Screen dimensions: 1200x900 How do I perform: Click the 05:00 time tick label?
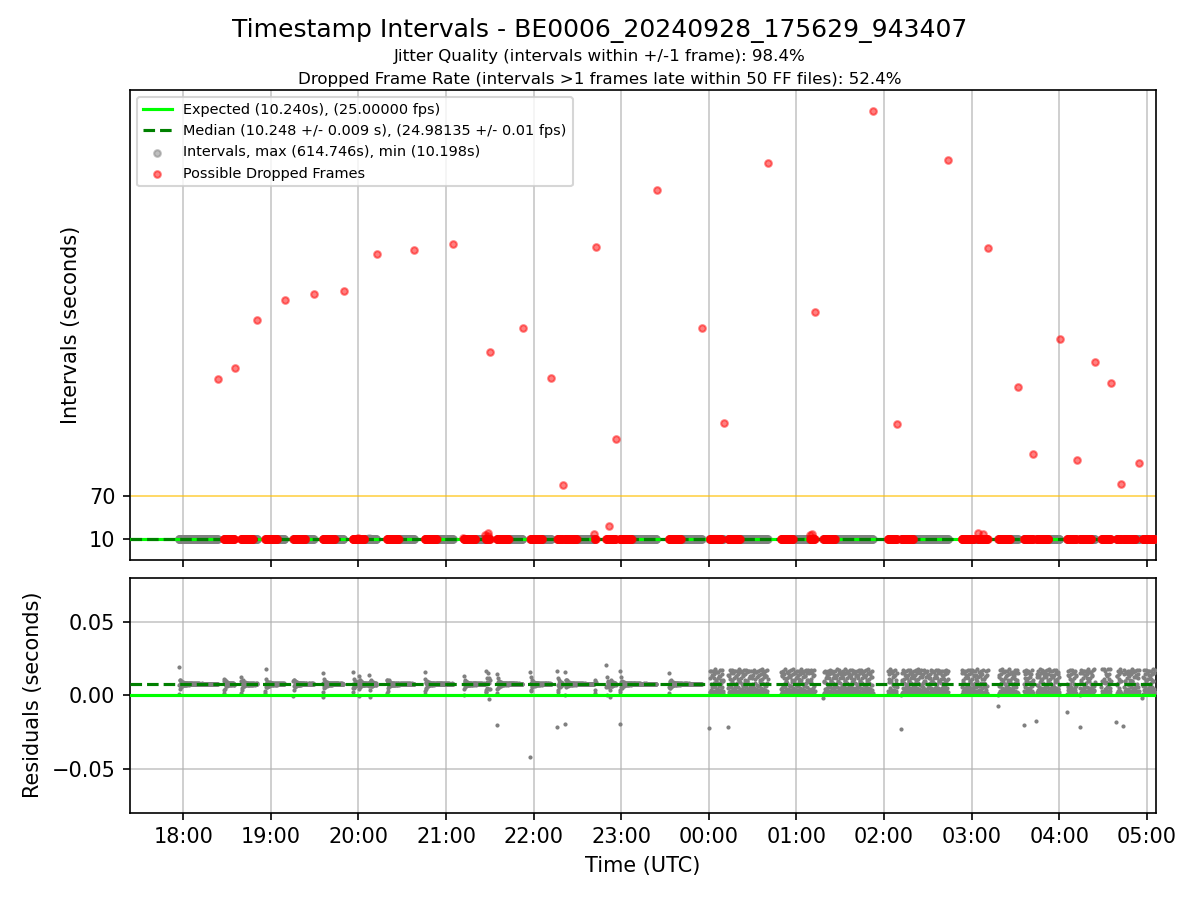(x=1146, y=834)
